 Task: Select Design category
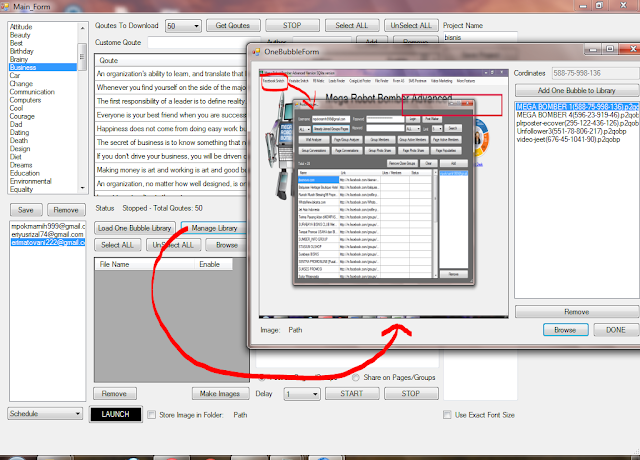pos(20,149)
